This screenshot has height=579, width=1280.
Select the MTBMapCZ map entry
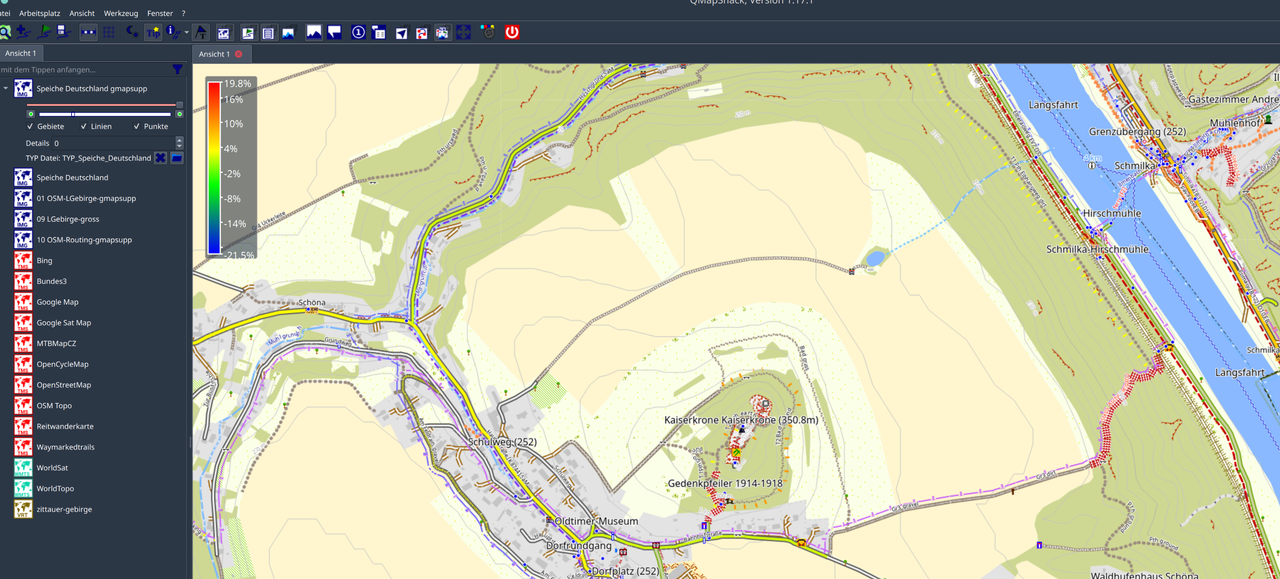pos(56,343)
